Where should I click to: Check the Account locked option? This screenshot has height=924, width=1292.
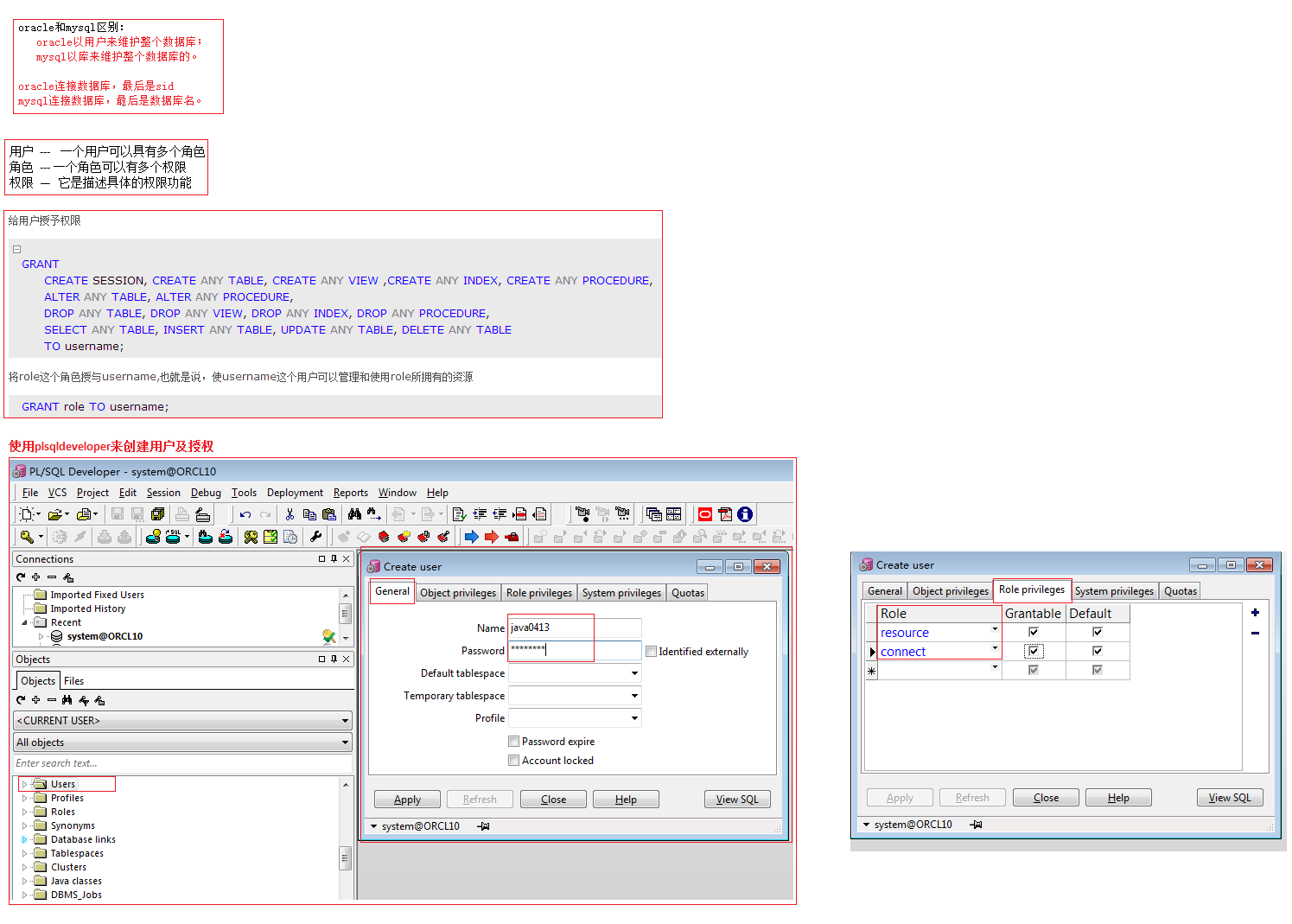pyautogui.click(x=514, y=761)
